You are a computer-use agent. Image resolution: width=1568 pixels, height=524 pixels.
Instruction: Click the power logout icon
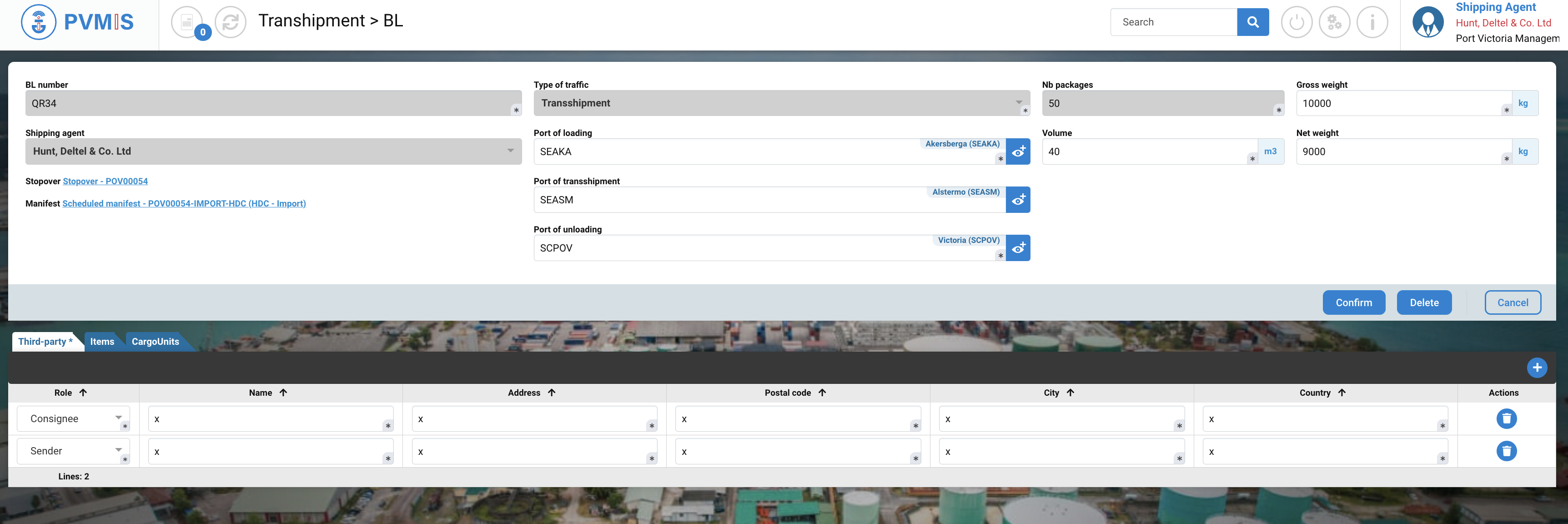(x=1297, y=22)
